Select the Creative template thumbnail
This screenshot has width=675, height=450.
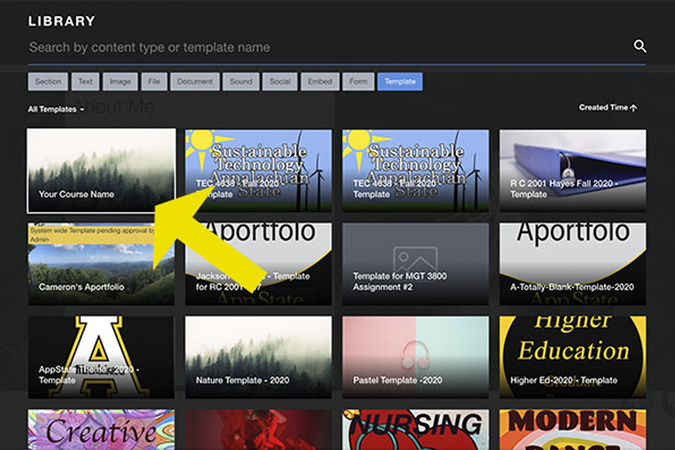click(101, 429)
